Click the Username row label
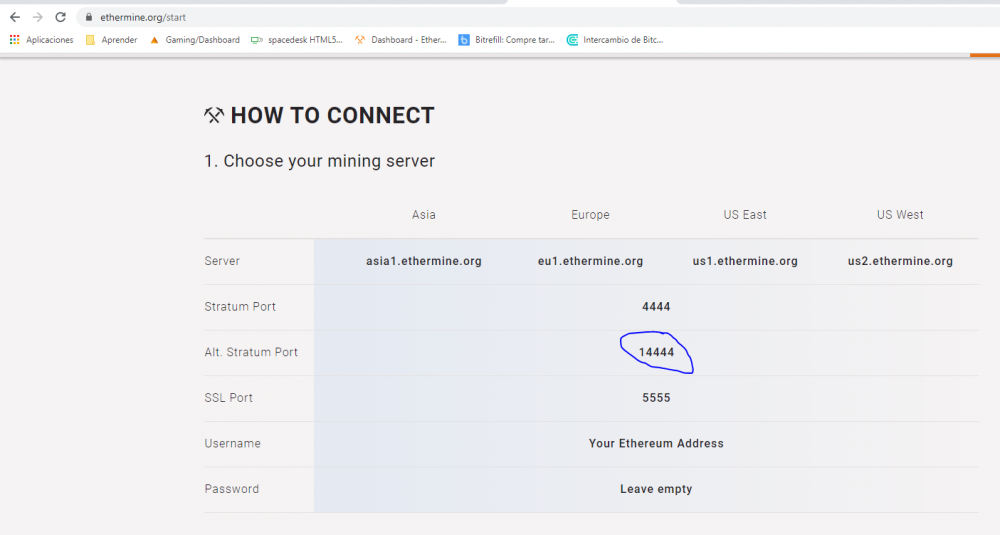The height and width of the screenshot is (535, 1000). (x=232, y=443)
